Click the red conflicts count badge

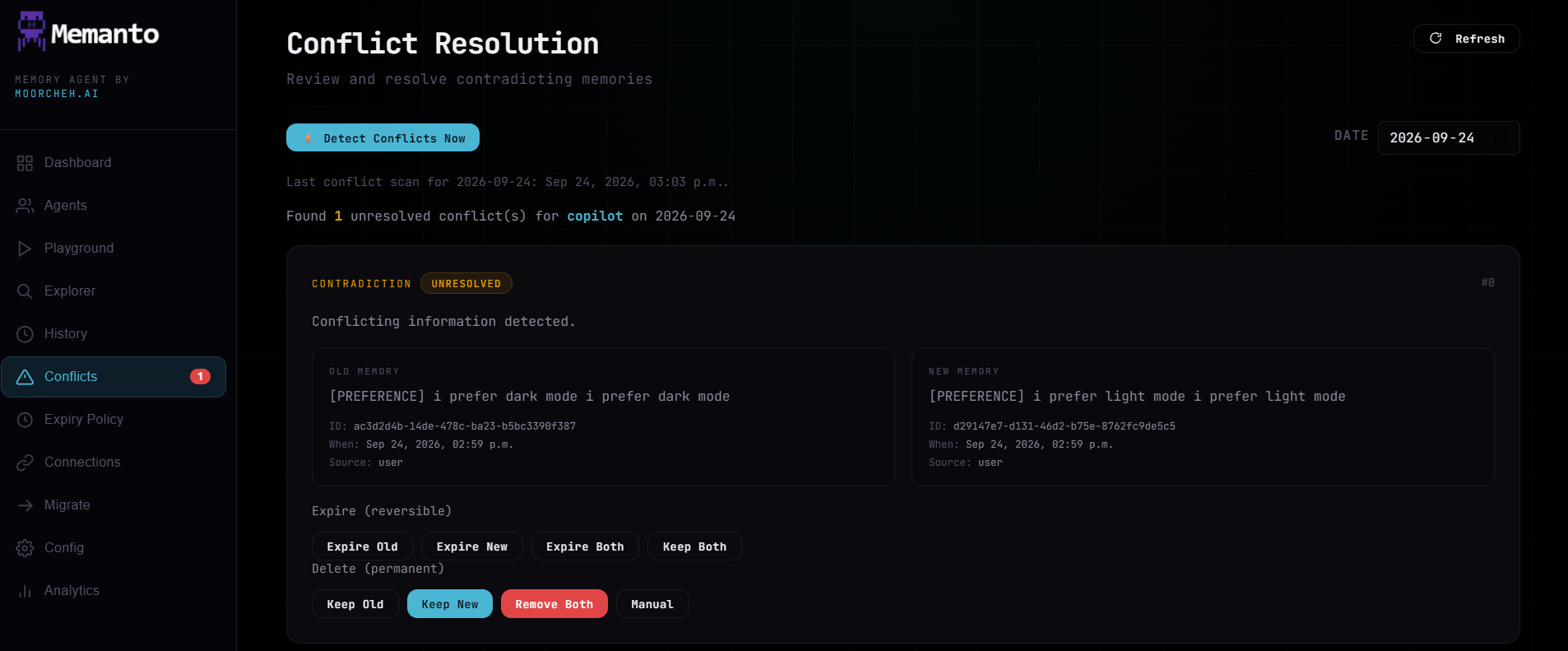coord(200,377)
